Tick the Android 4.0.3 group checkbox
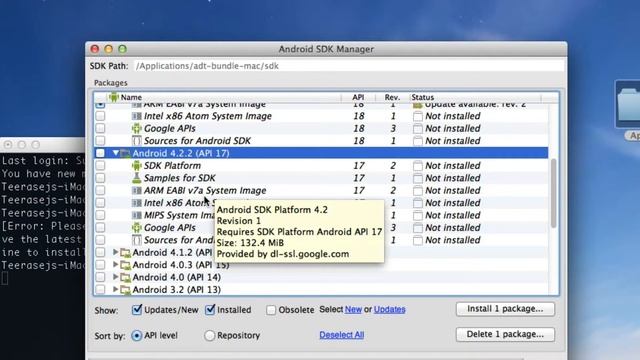This screenshot has height=360, width=640. coord(100,265)
